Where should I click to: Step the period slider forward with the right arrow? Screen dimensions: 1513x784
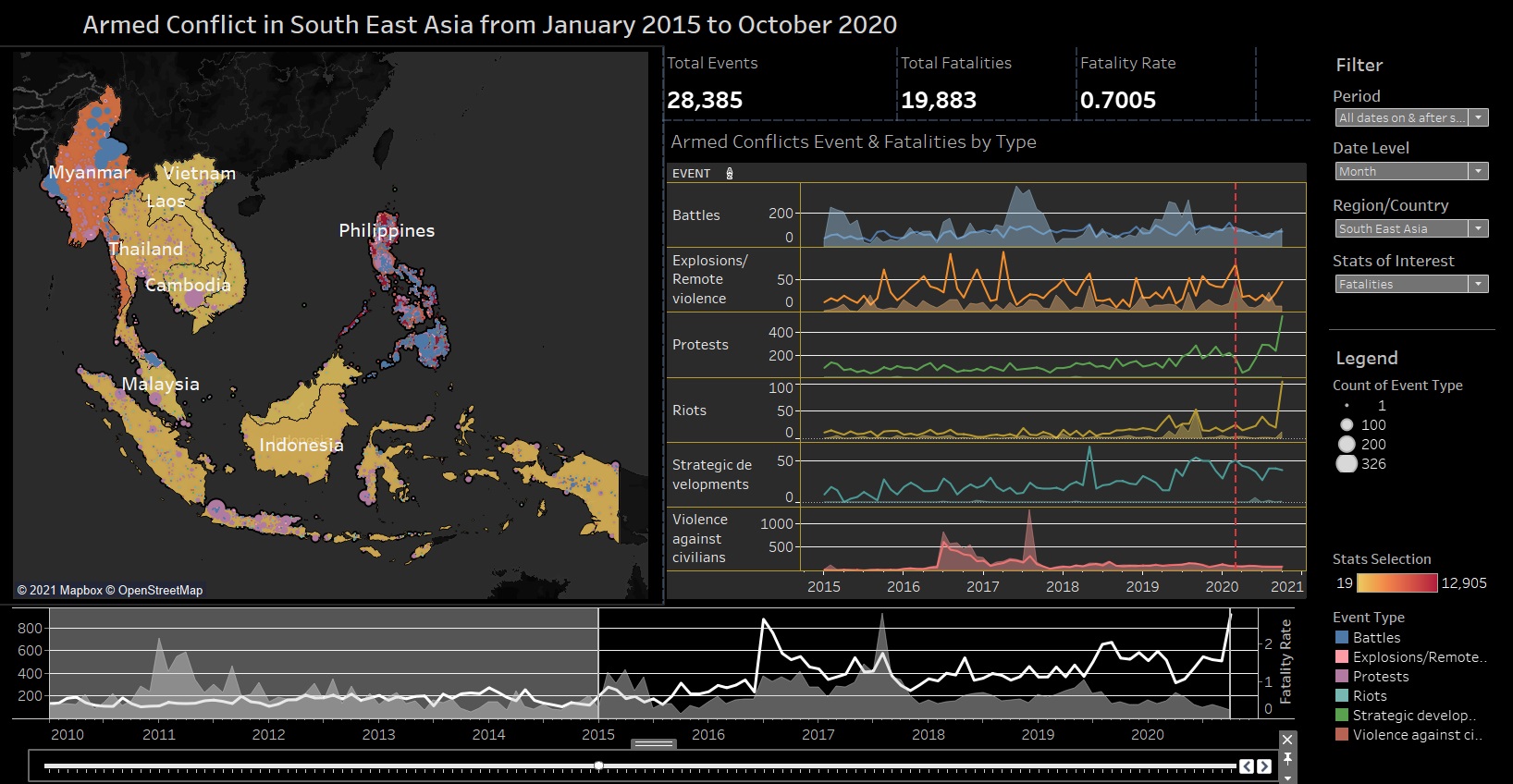(x=1263, y=766)
